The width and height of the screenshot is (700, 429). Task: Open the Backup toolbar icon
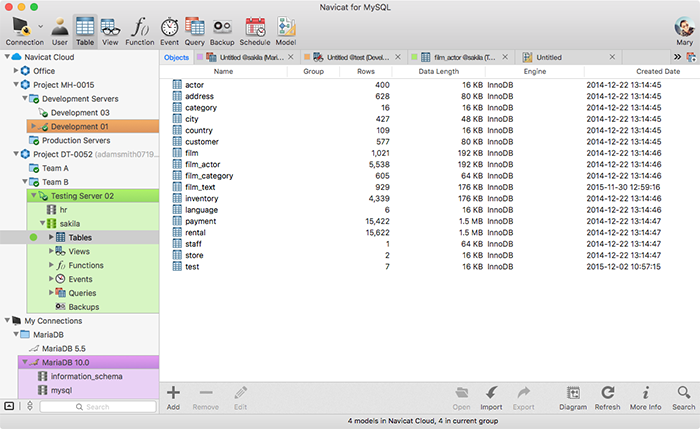coord(222,30)
